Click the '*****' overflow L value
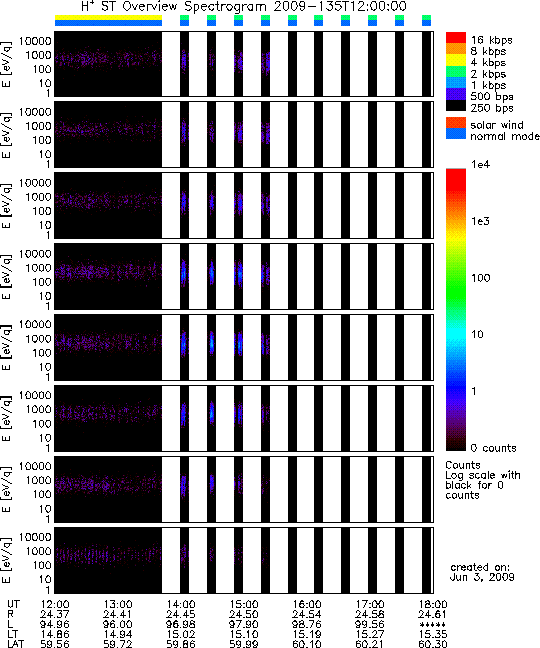 (433, 625)
